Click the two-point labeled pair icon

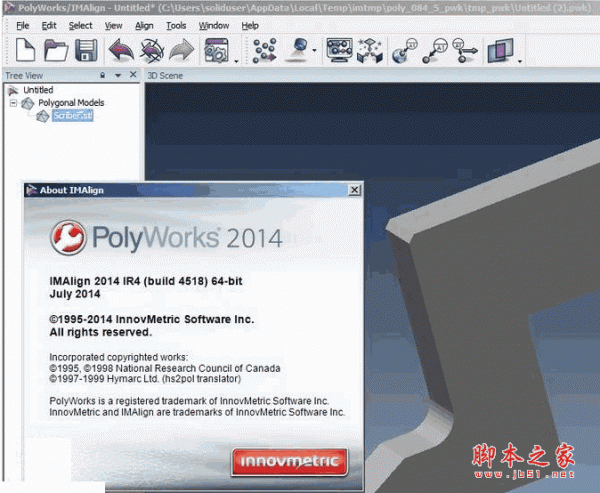tap(435, 51)
